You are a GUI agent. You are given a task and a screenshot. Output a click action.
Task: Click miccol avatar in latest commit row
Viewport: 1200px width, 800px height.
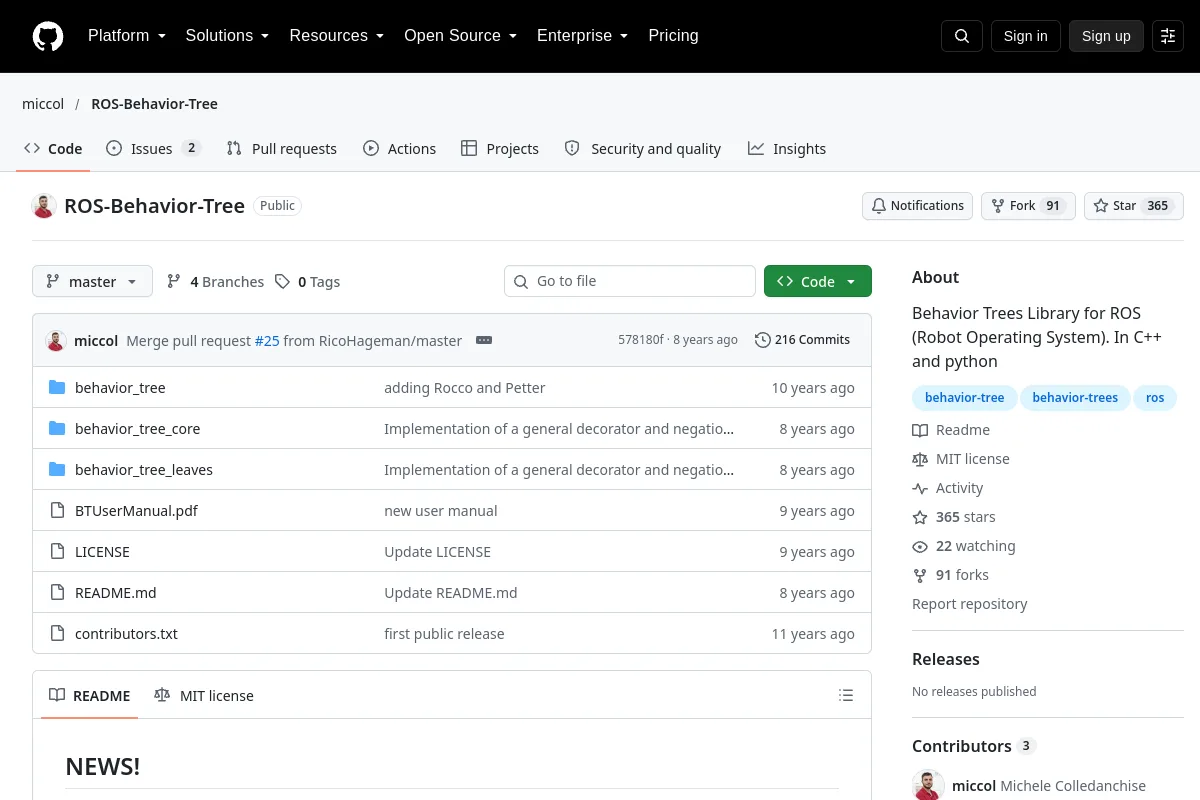click(56, 340)
